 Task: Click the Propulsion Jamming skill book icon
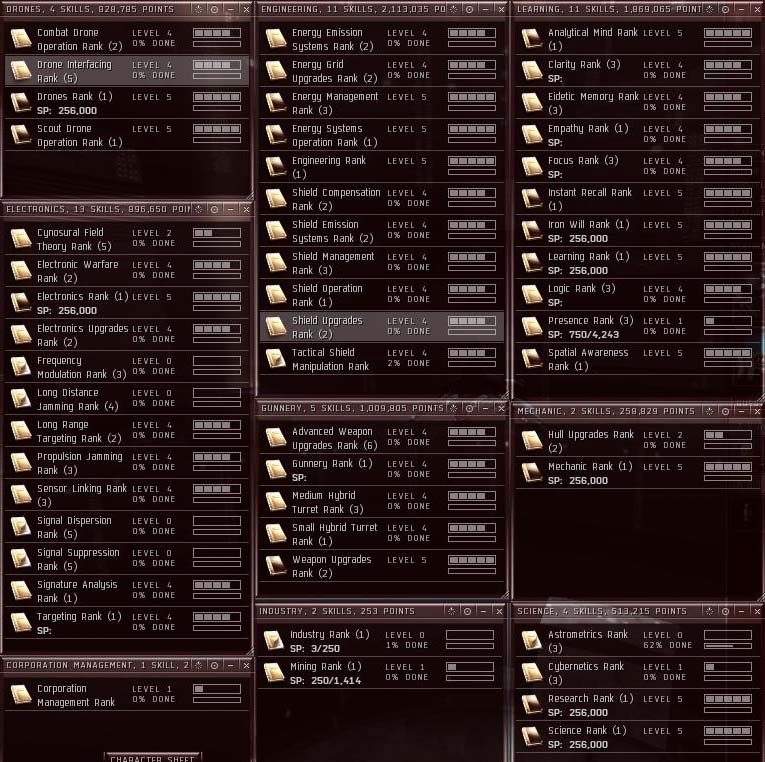(x=20, y=462)
